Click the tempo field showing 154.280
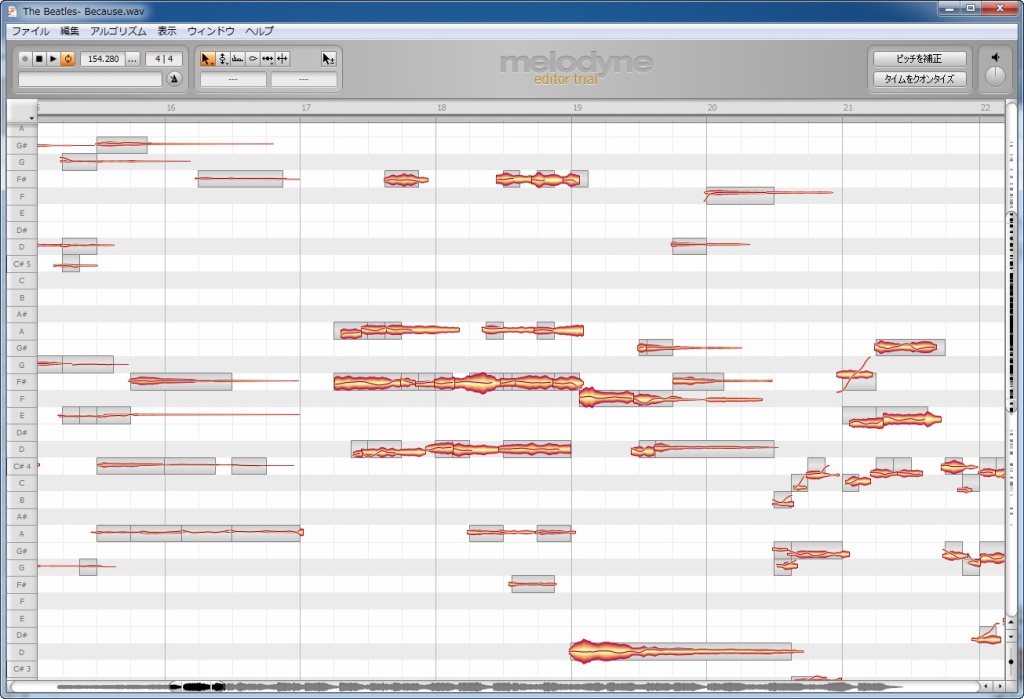This screenshot has width=1024, height=699. pos(103,59)
